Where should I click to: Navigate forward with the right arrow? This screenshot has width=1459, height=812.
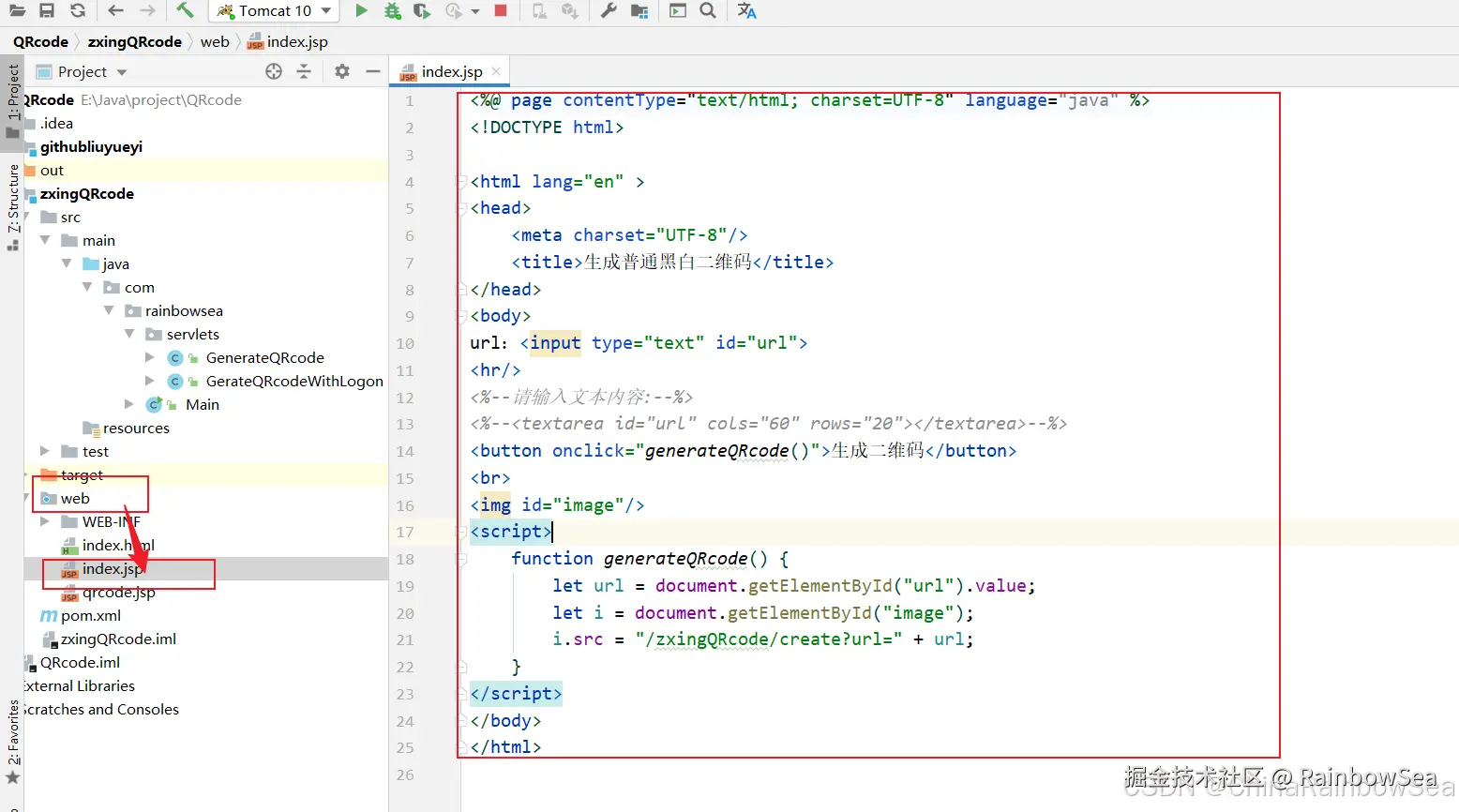pos(147,11)
